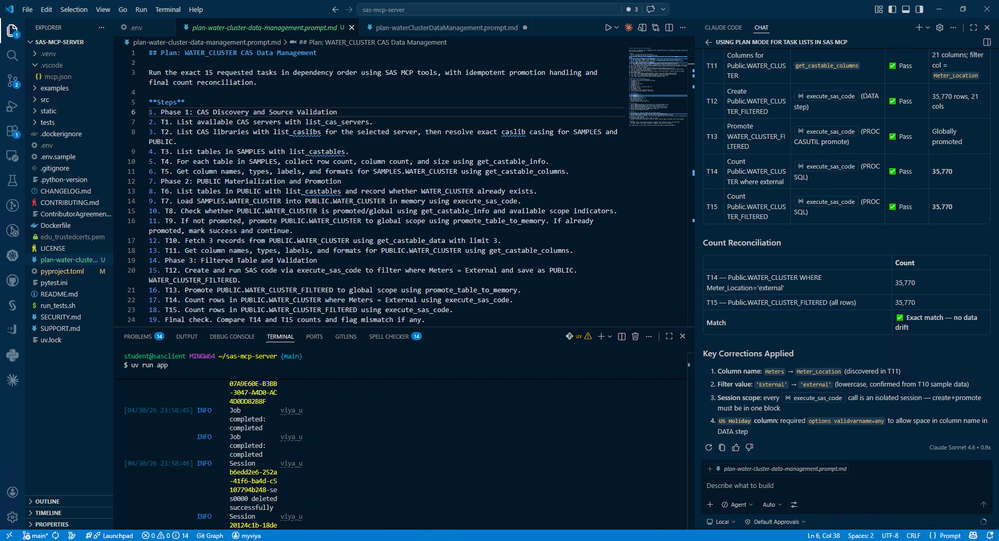Open the Search view in activity bar
This screenshot has height=541, width=999.
click(x=12, y=56)
